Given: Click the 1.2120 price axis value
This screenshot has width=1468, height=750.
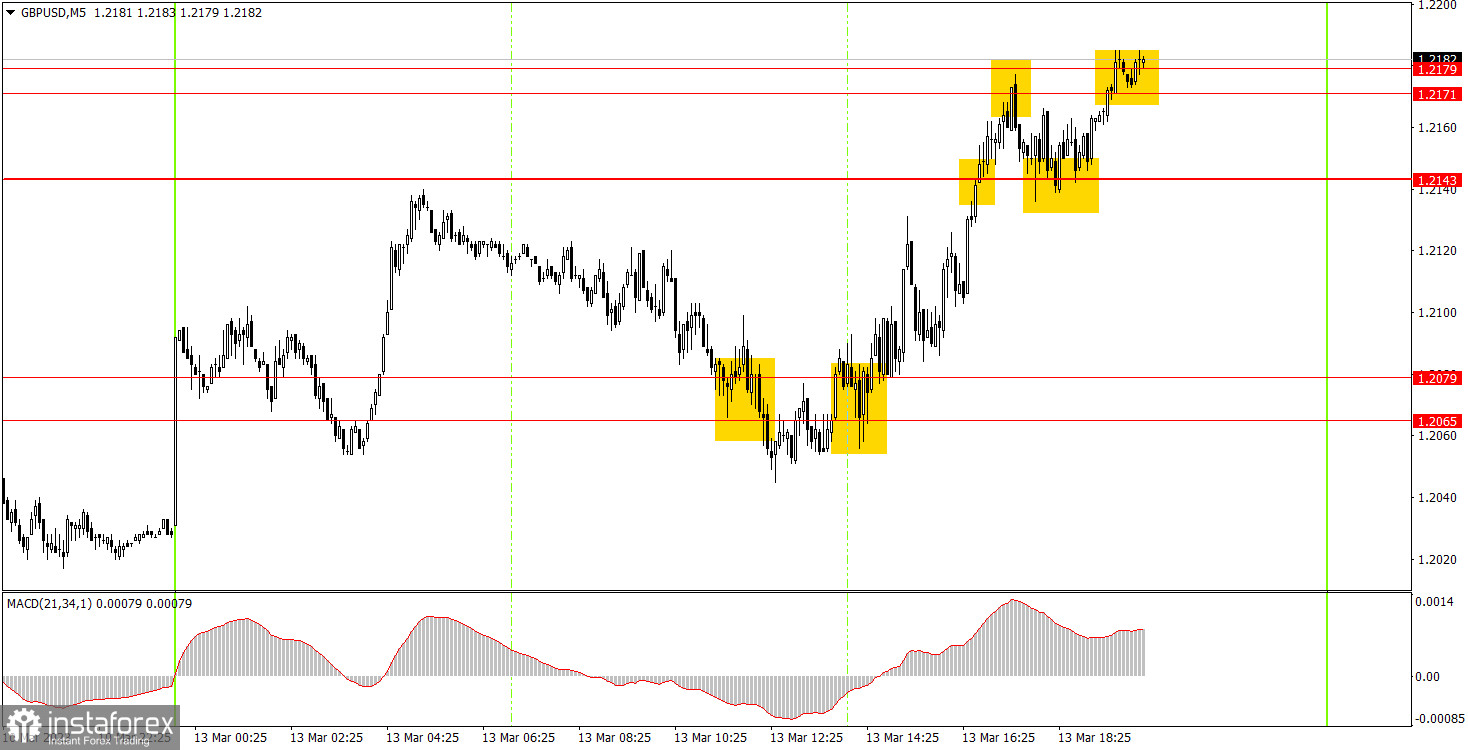Looking at the screenshot, I should coord(1439,251).
